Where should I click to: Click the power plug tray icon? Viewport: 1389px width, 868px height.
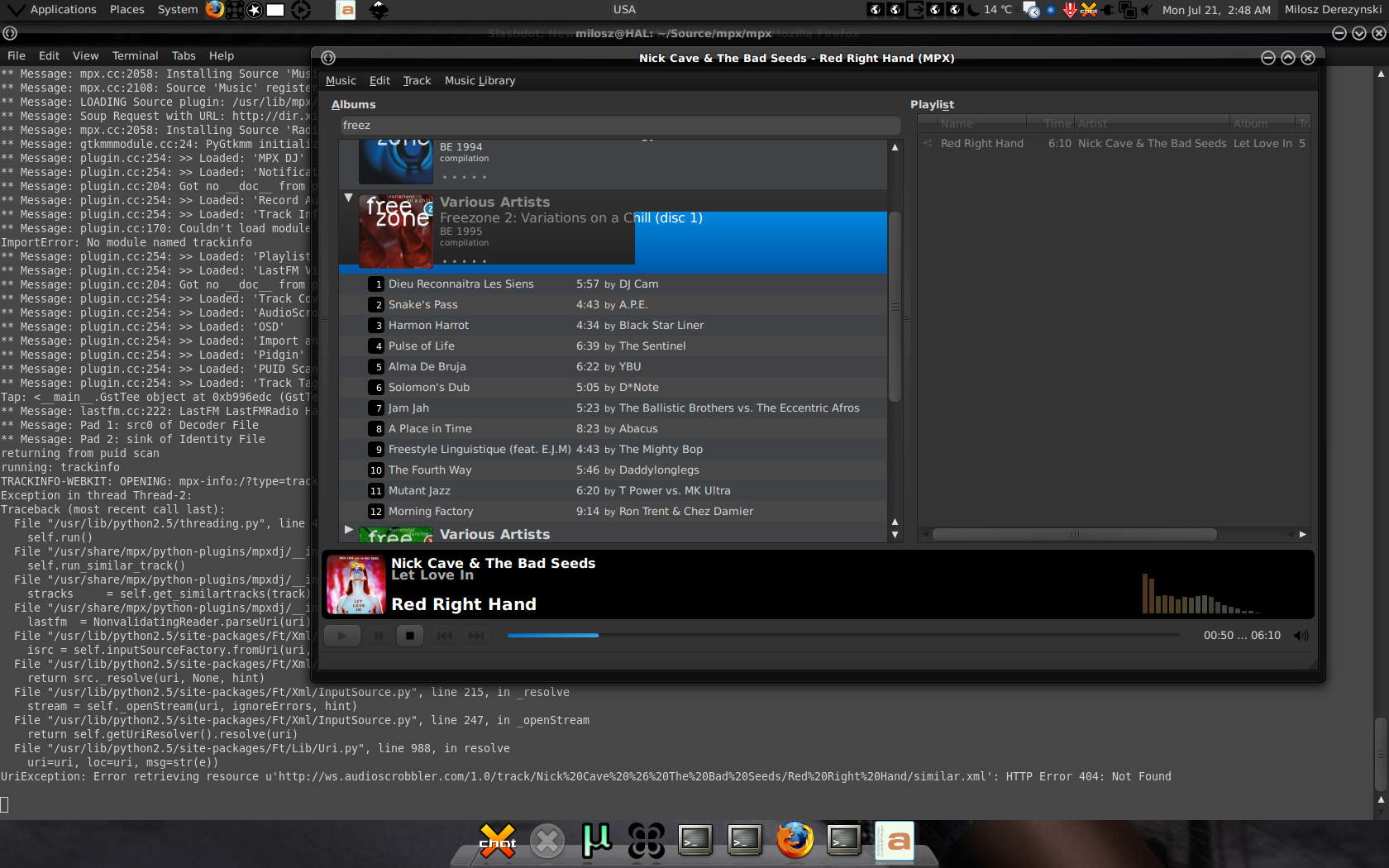[1108, 10]
